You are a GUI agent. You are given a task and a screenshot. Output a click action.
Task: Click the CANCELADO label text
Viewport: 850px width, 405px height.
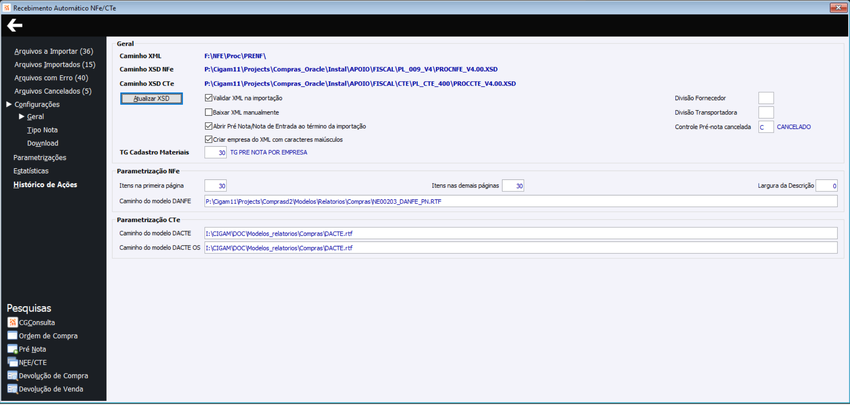click(x=794, y=126)
